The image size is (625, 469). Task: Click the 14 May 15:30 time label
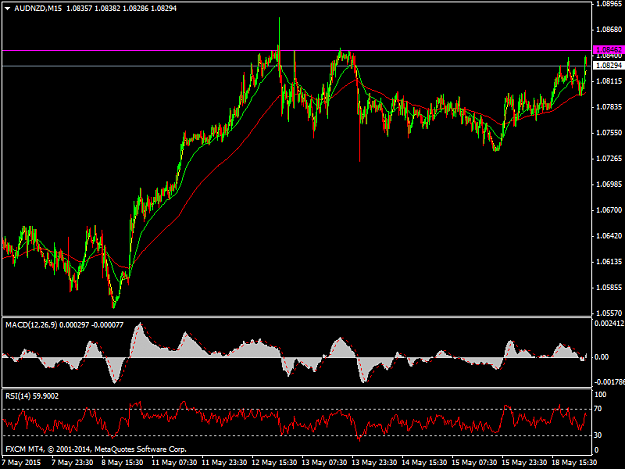(424, 463)
